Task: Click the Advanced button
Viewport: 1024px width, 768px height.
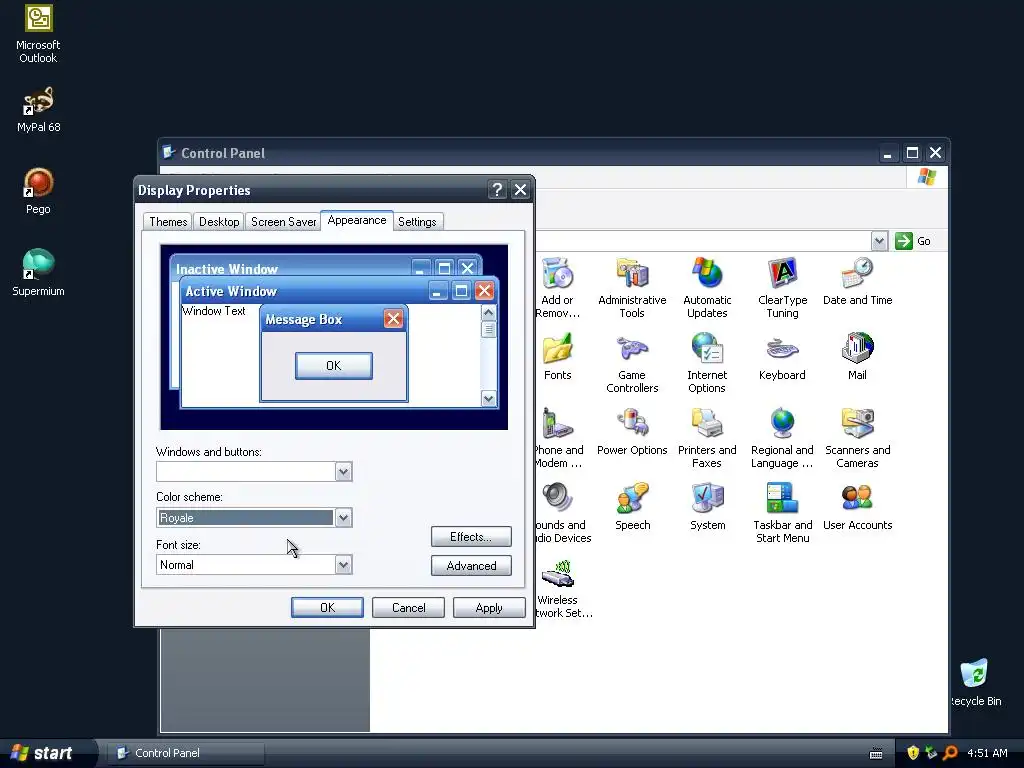Action: point(471,566)
